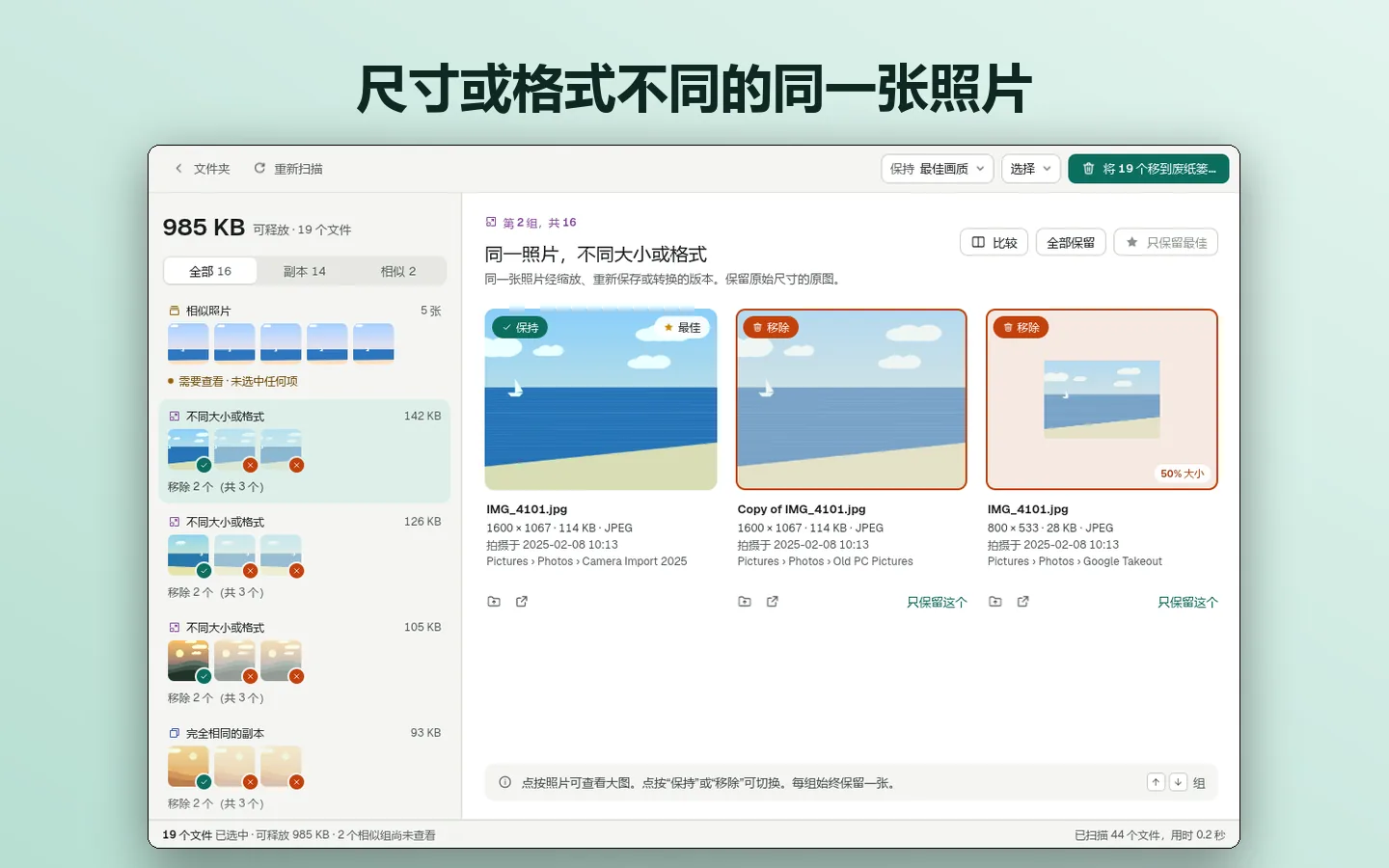Open the small 50% 大小 photo preview
This screenshot has width=1389, height=868.
[1102, 399]
